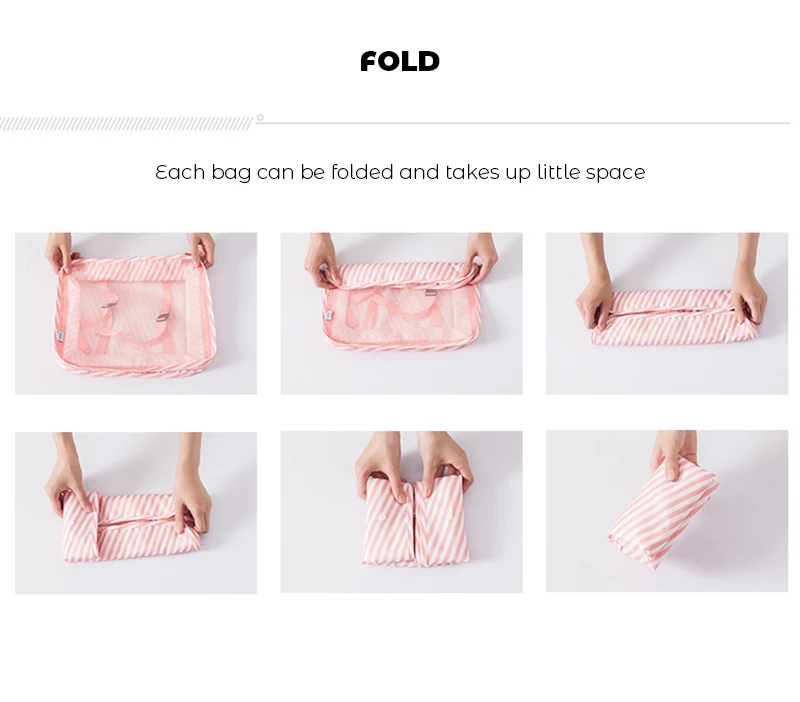Image resolution: width=800 pixels, height=702 pixels.
Task: Click the diagonal hatched bar of the divider
Action: pyautogui.click(x=126, y=123)
